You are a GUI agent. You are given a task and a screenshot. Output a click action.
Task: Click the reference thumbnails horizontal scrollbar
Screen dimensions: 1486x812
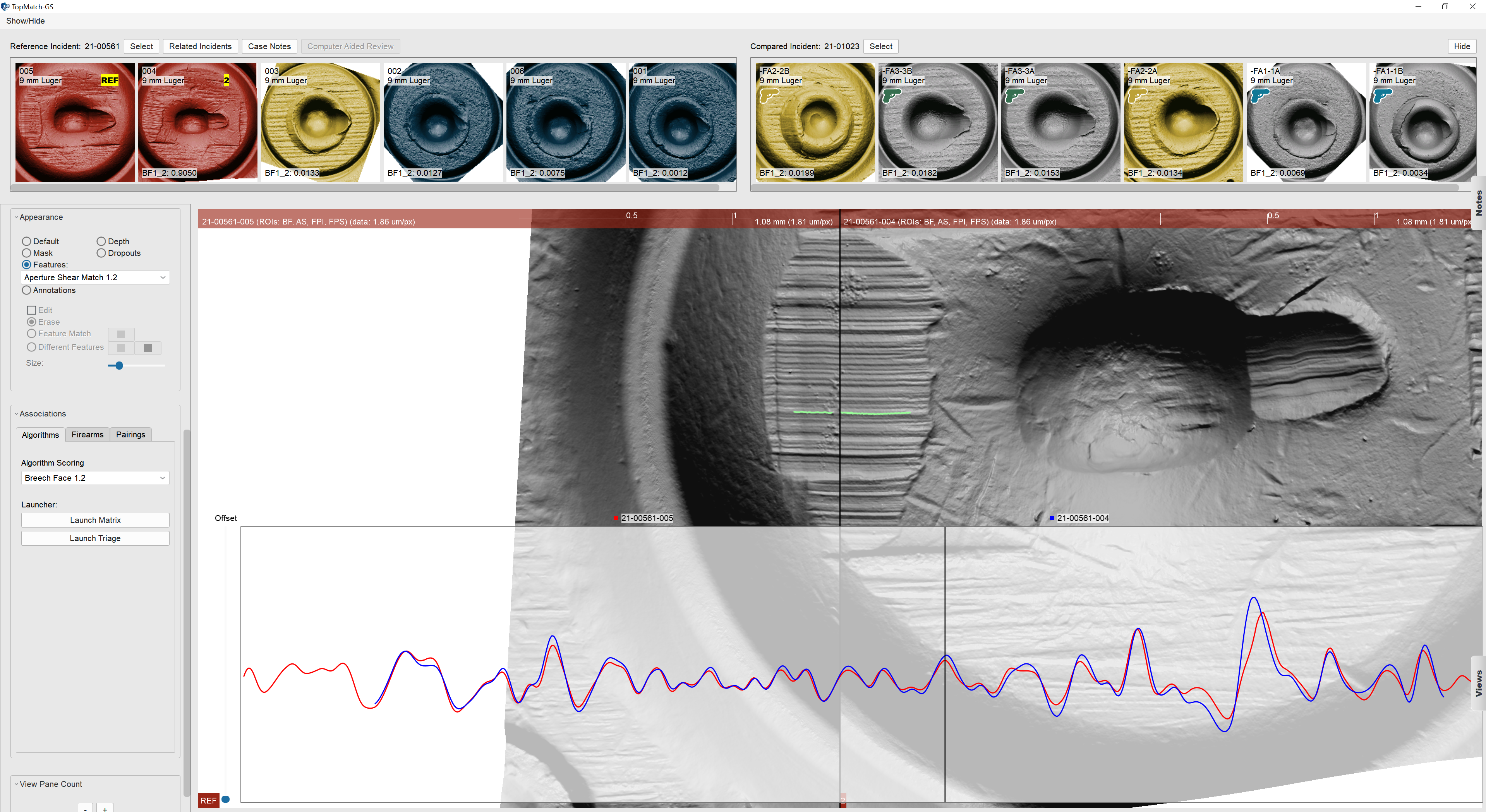pyautogui.click(x=365, y=187)
